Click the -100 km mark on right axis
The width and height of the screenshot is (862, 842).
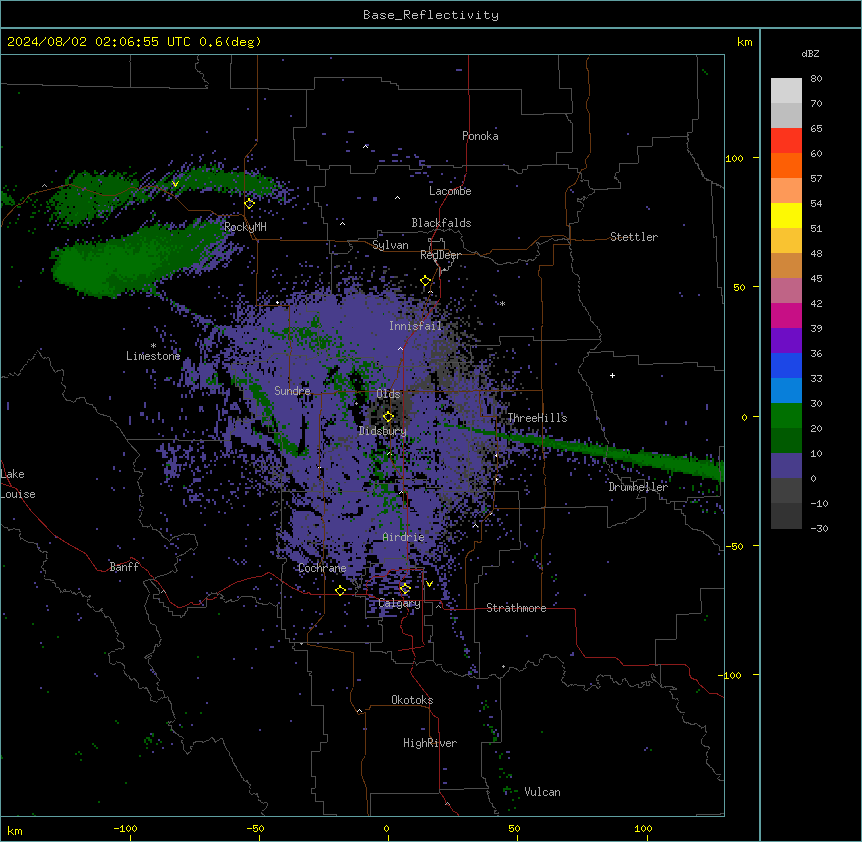click(x=731, y=675)
